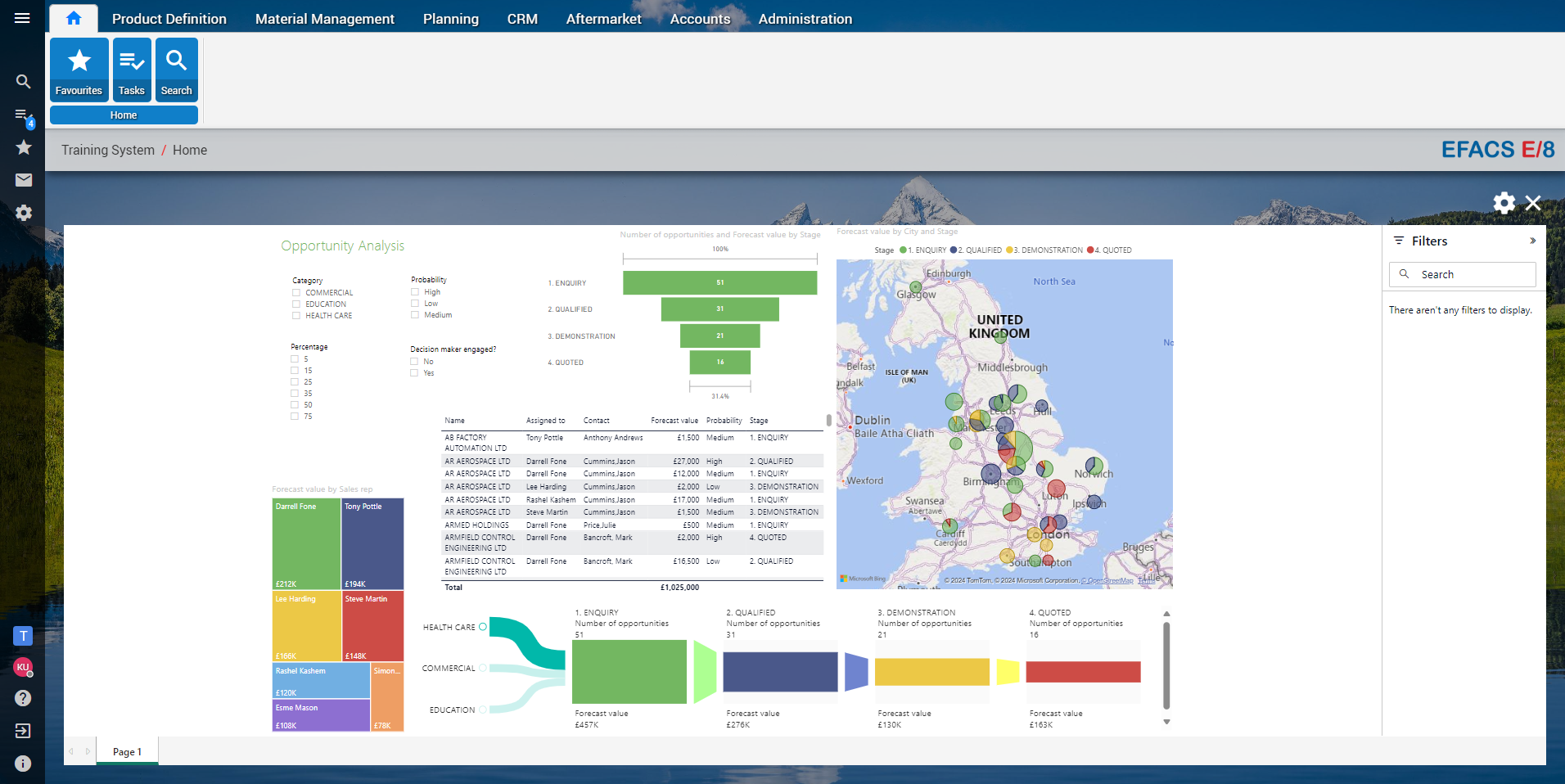Click the OpenStreetMap copyright link on the map
This screenshot has height=784, width=1565.
tap(1107, 579)
